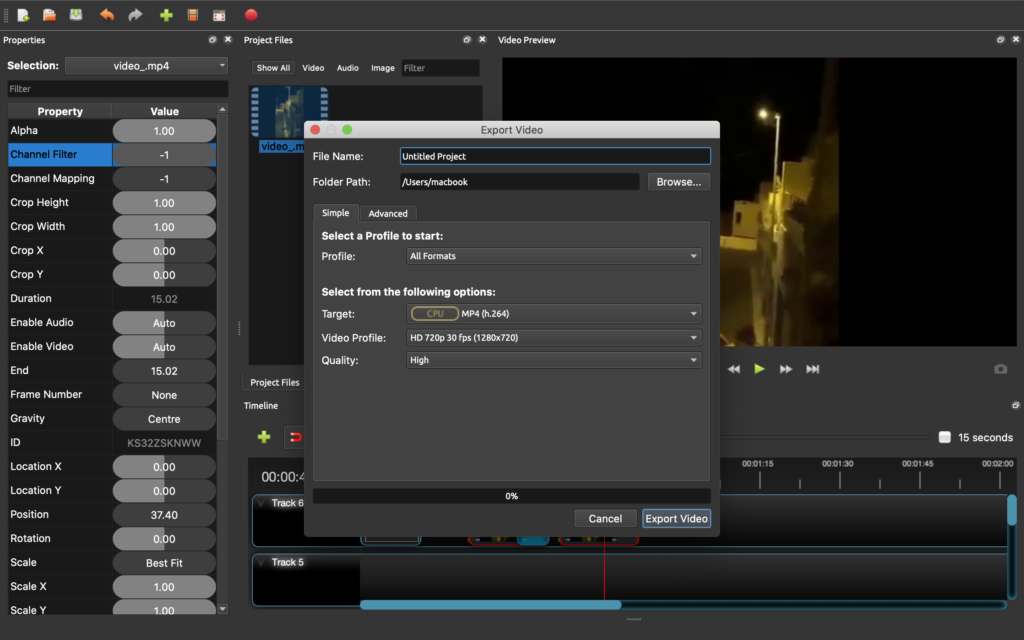Select the Channel Filter property row

pos(112,155)
